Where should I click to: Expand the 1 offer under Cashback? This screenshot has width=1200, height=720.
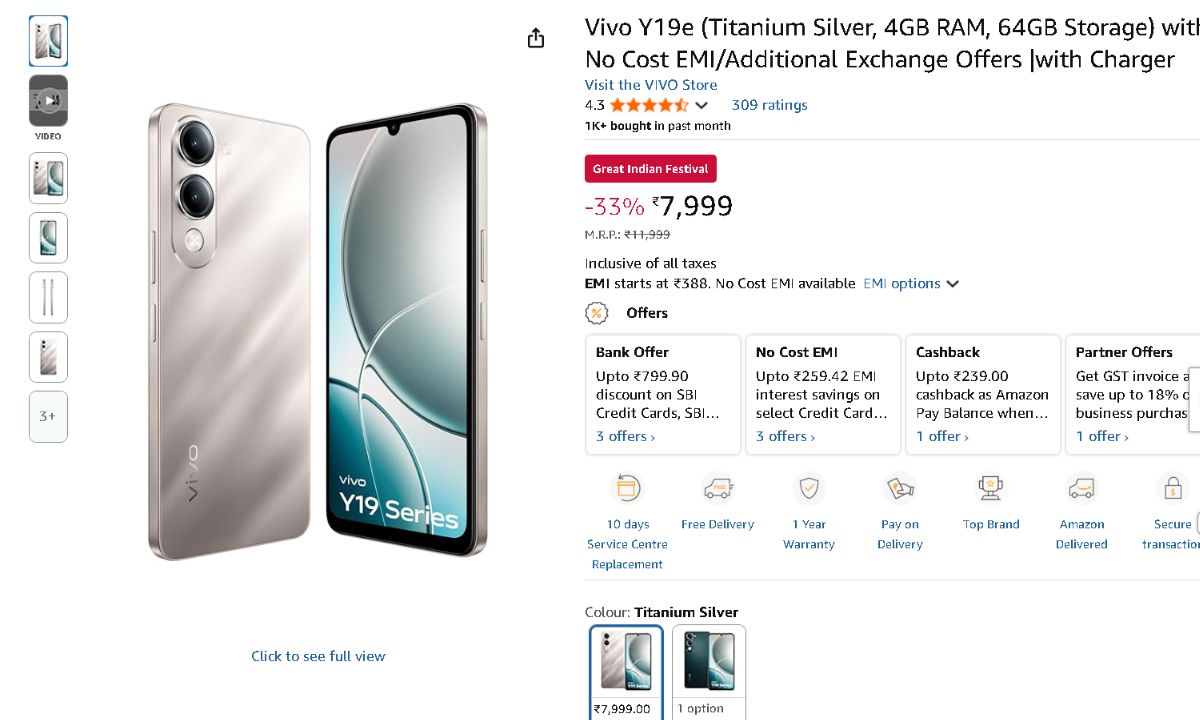point(942,437)
